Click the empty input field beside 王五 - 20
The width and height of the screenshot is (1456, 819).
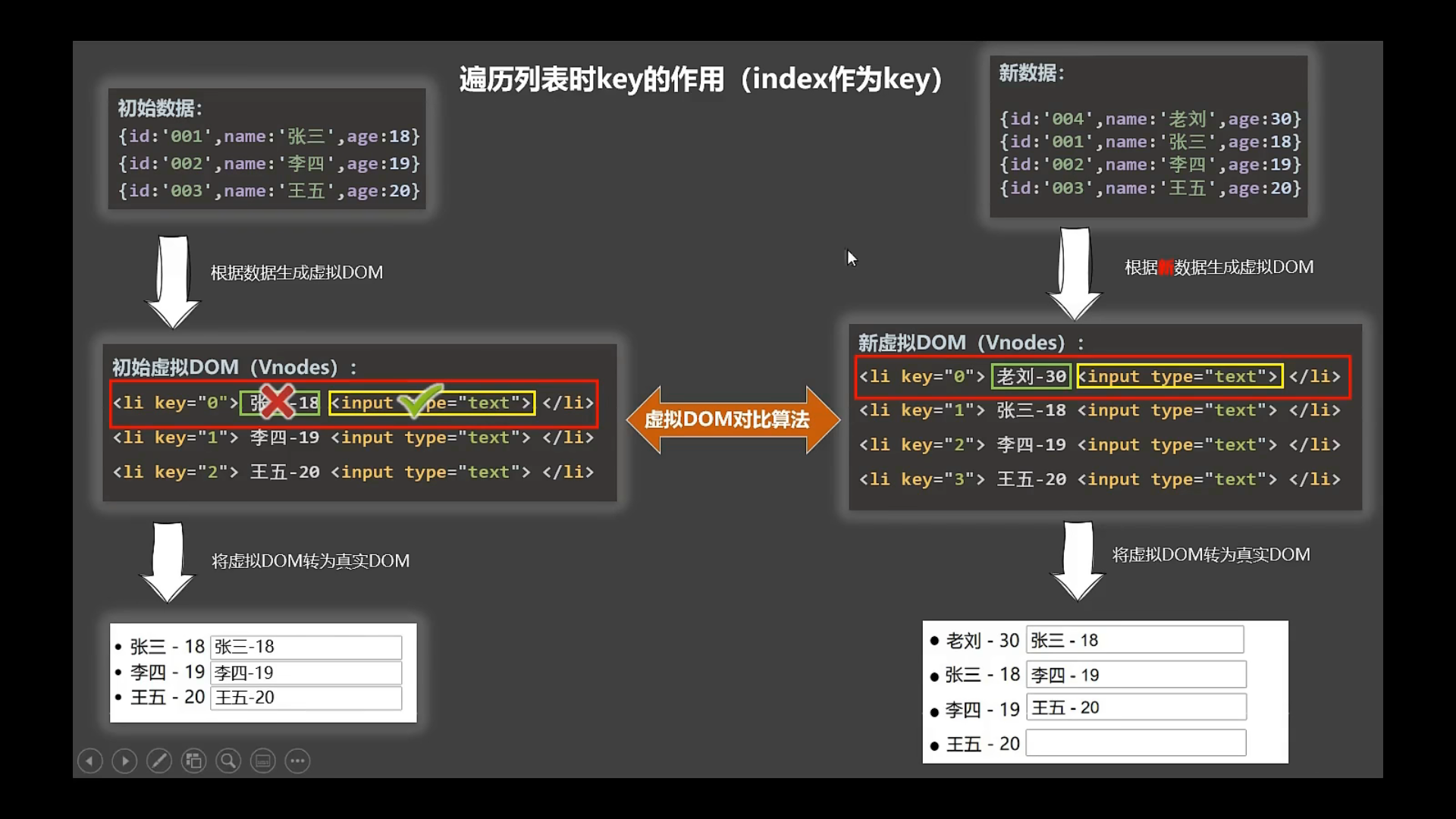(1135, 742)
